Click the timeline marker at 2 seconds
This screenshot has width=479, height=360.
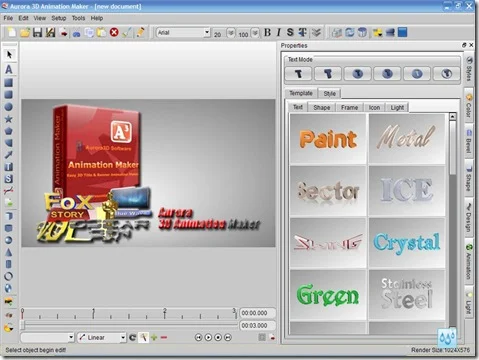(164, 313)
